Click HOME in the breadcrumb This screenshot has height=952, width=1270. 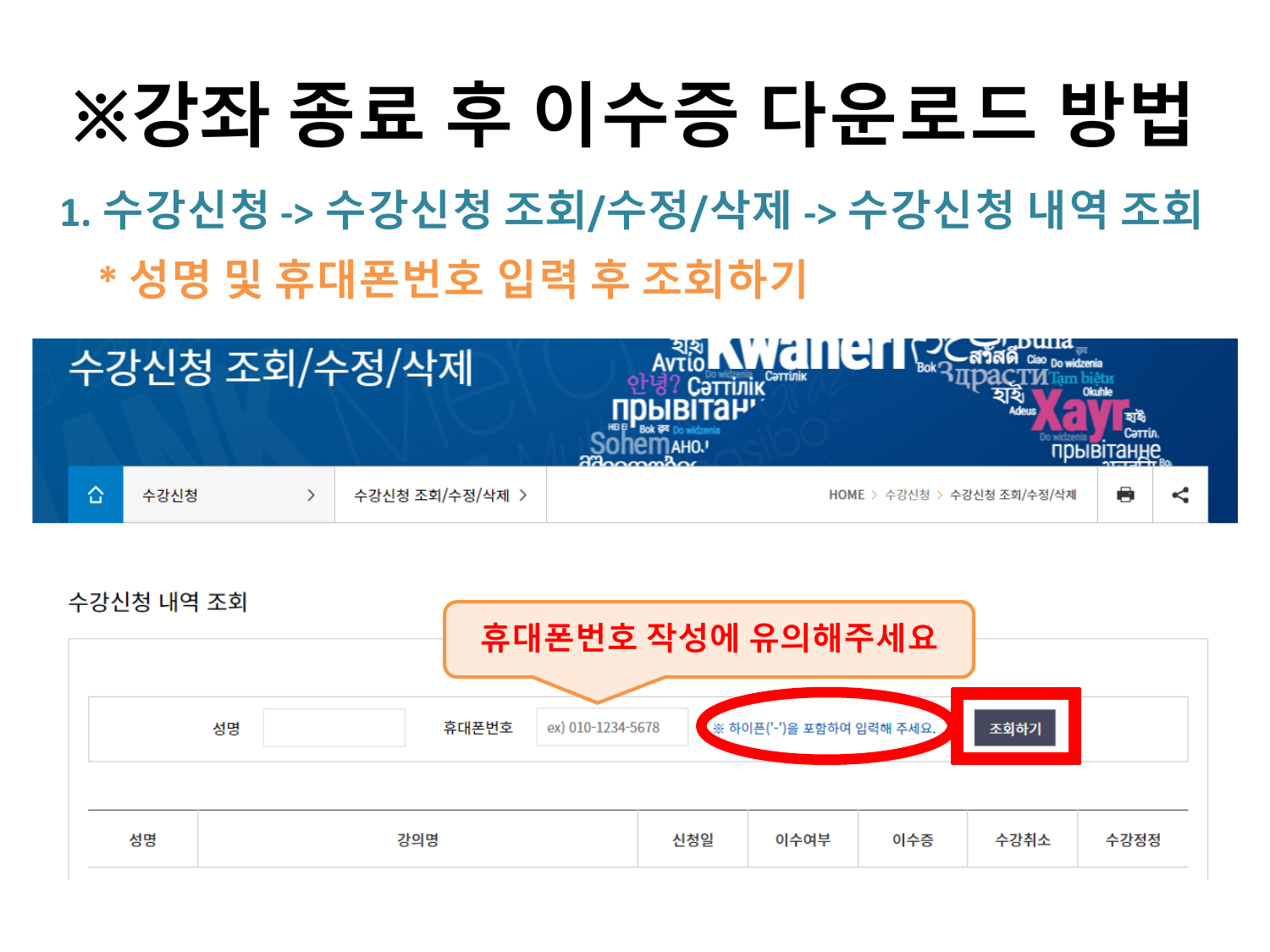pos(846,495)
